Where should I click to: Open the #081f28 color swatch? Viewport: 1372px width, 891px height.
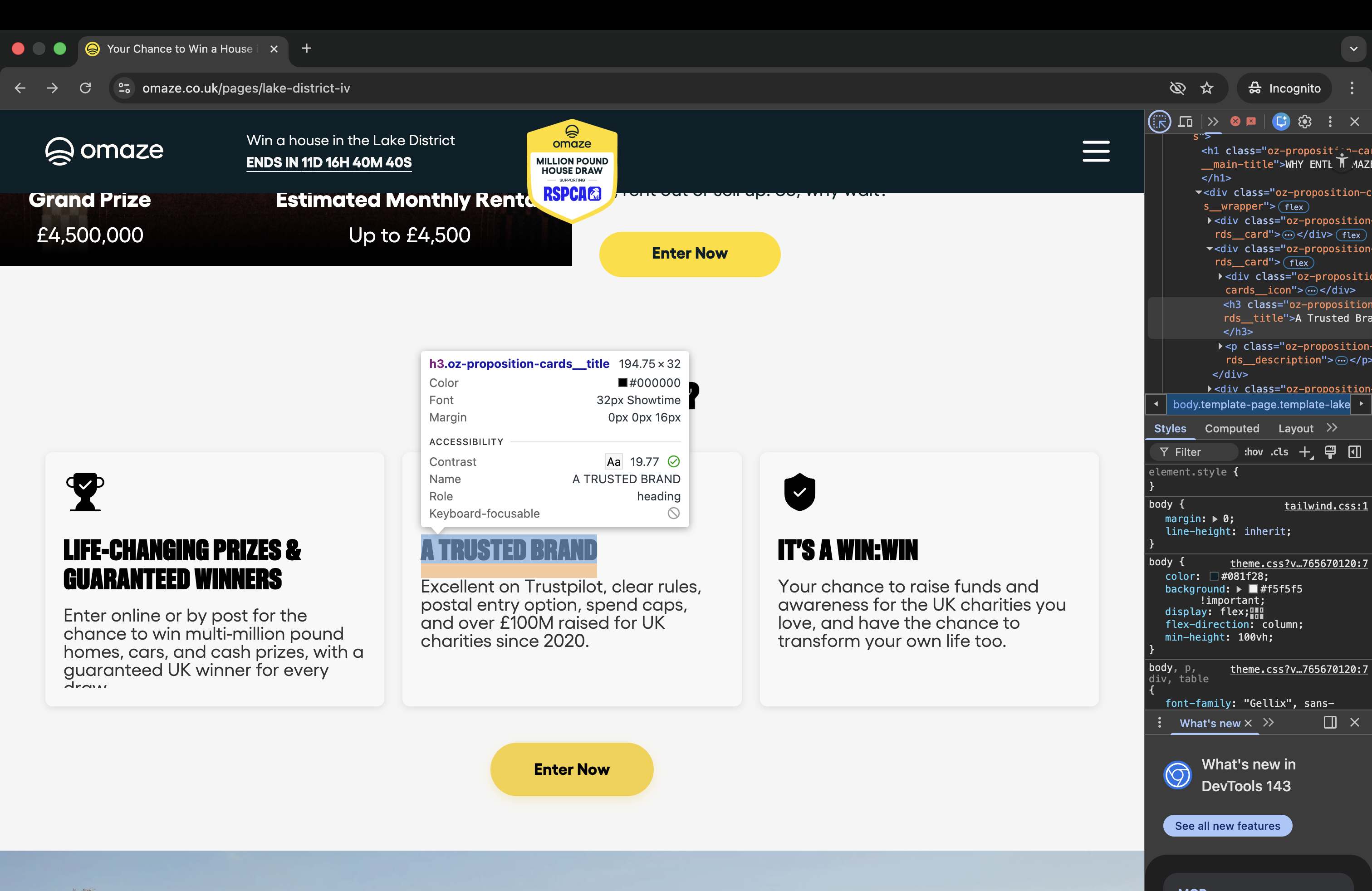pyautogui.click(x=1214, y=576)
